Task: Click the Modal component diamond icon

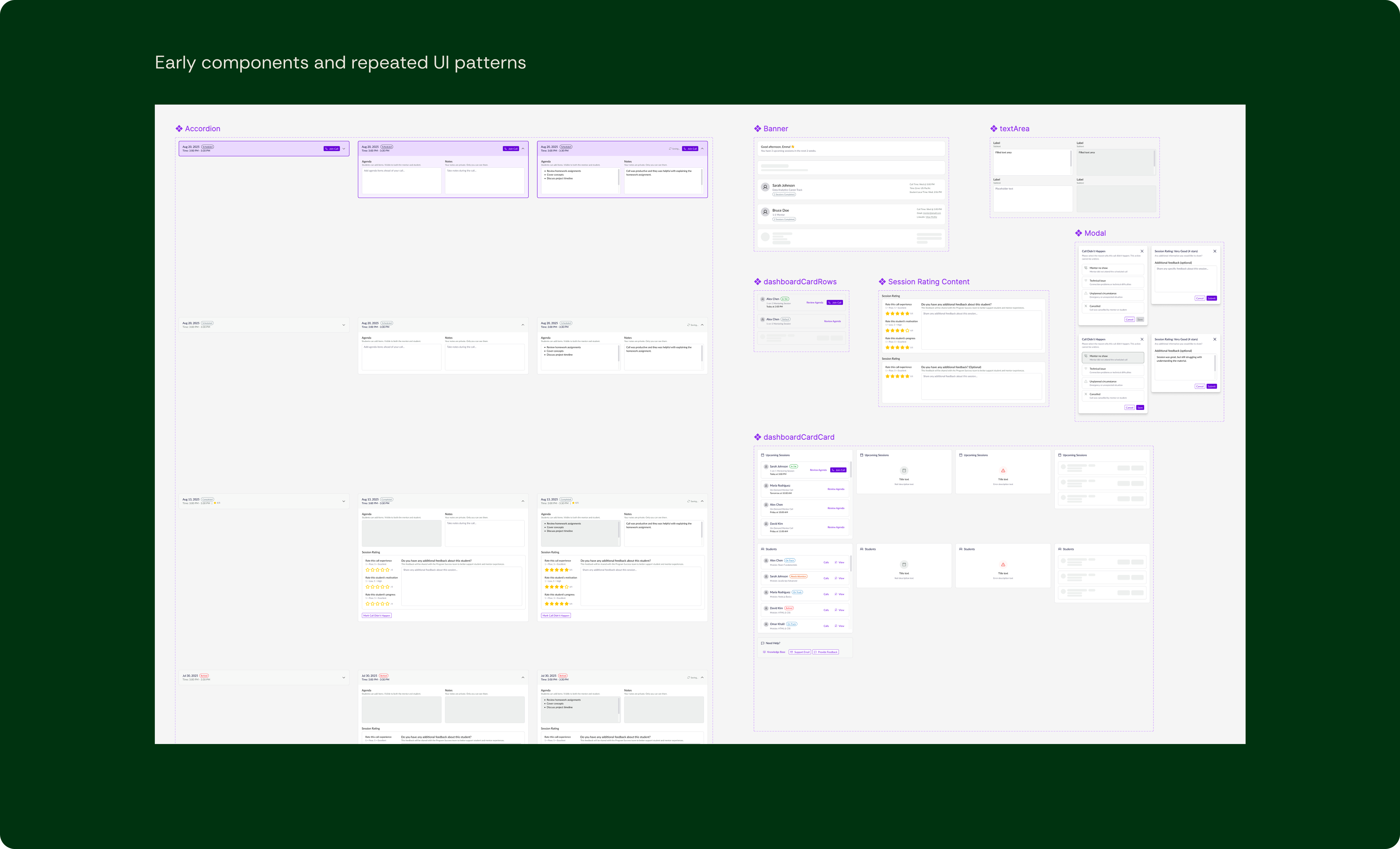Action: (1078, 233)
